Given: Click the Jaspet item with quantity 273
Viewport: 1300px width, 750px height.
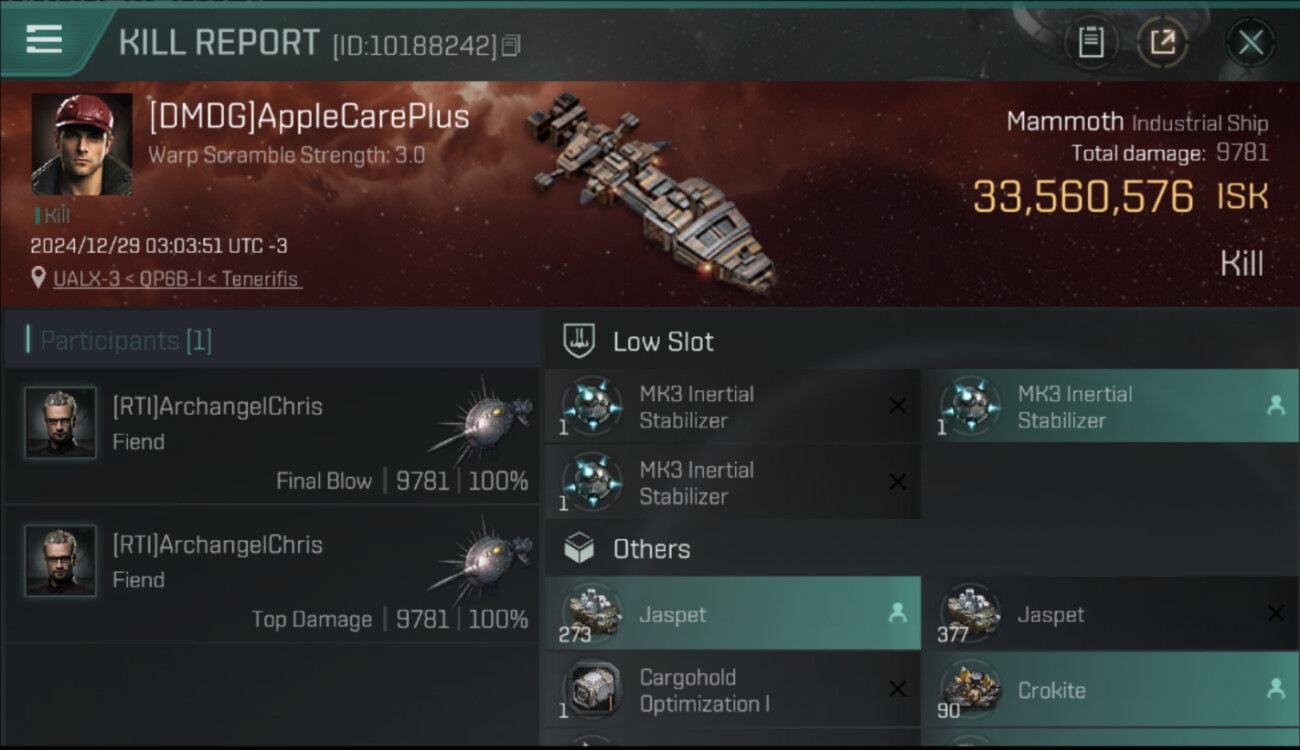Looking at the screenshot, I should click(732, 614).
